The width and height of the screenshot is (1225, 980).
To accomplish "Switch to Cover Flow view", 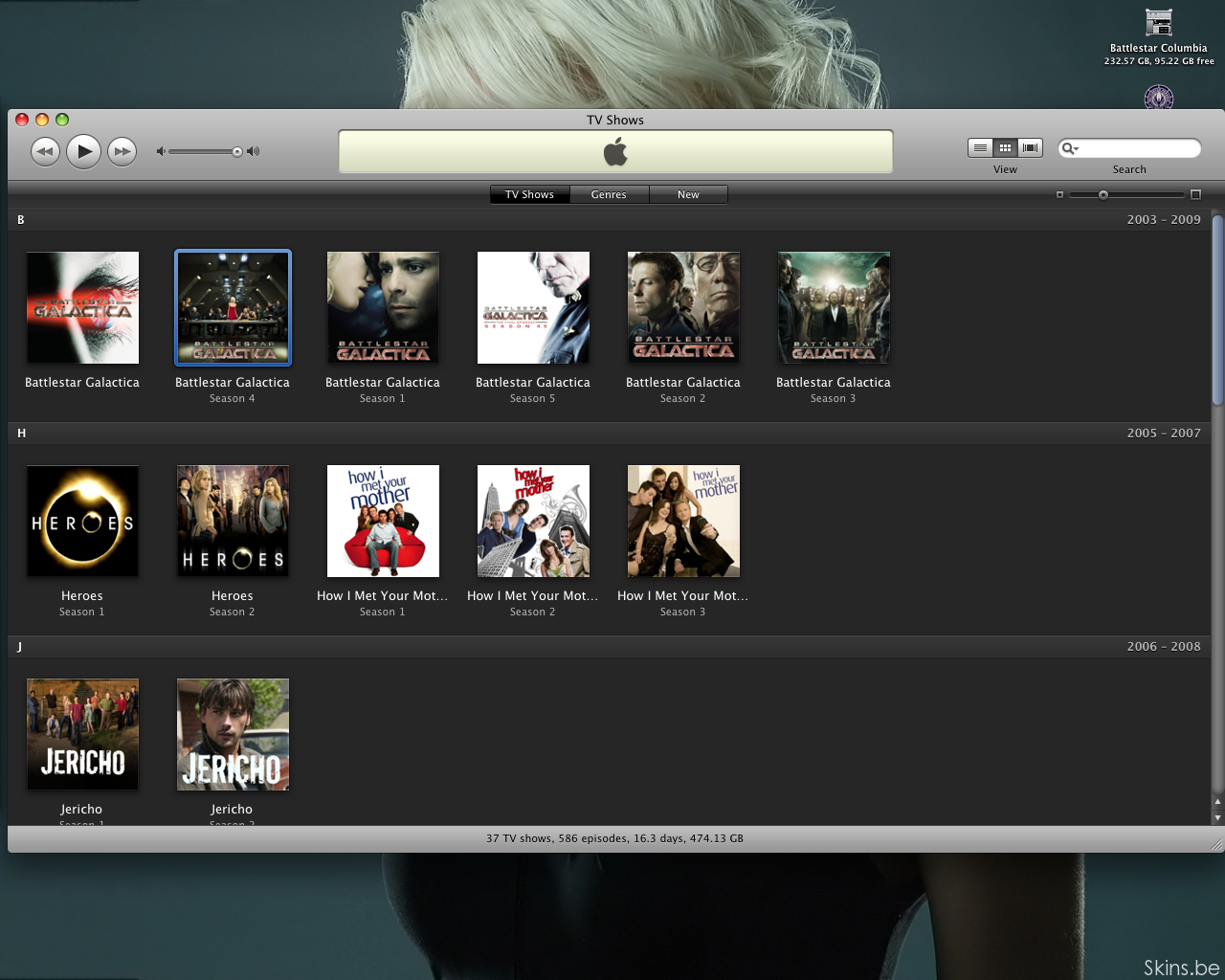I will coord(1030,147).
